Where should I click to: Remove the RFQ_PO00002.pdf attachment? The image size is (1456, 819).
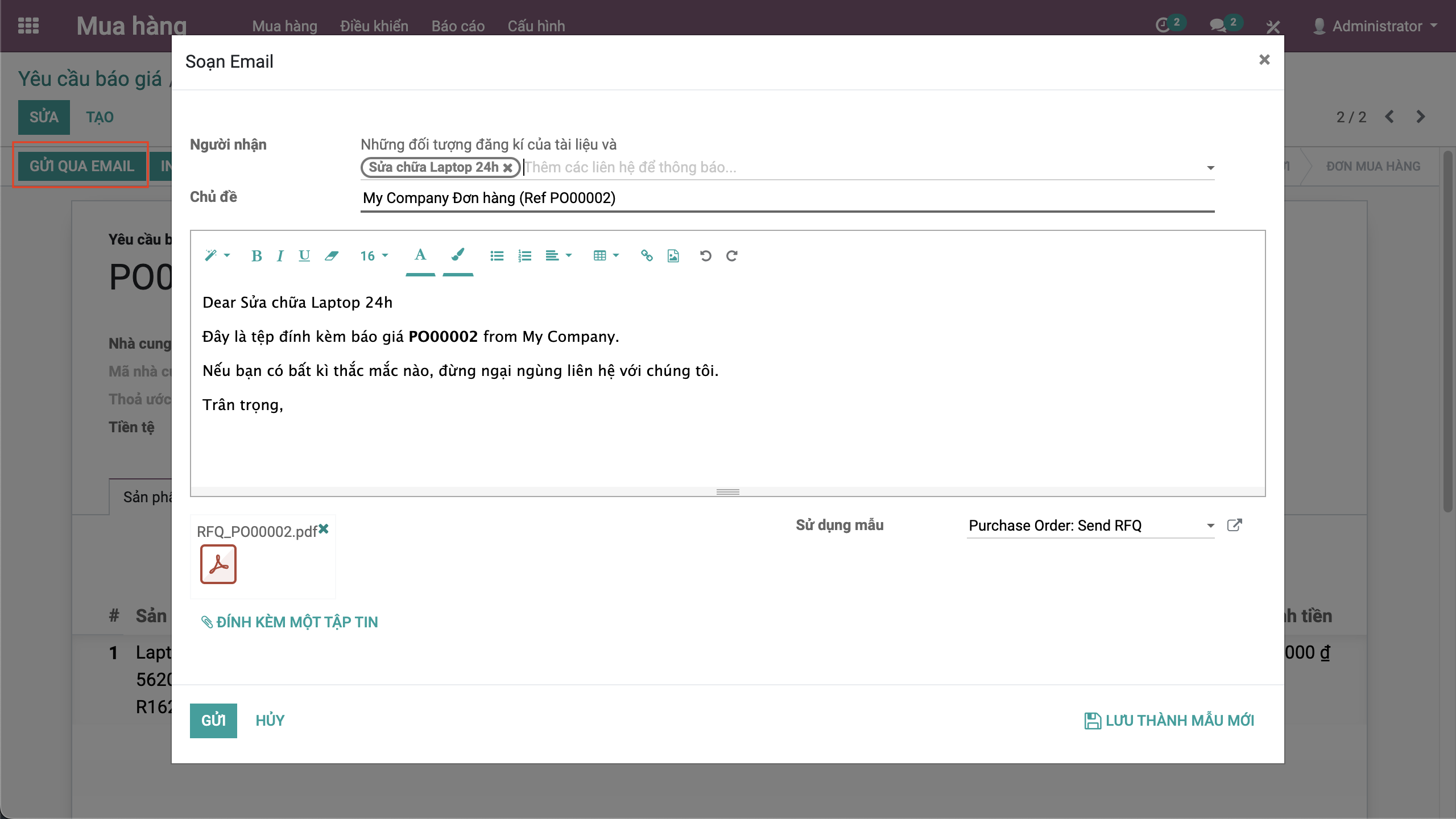(324, 529)
